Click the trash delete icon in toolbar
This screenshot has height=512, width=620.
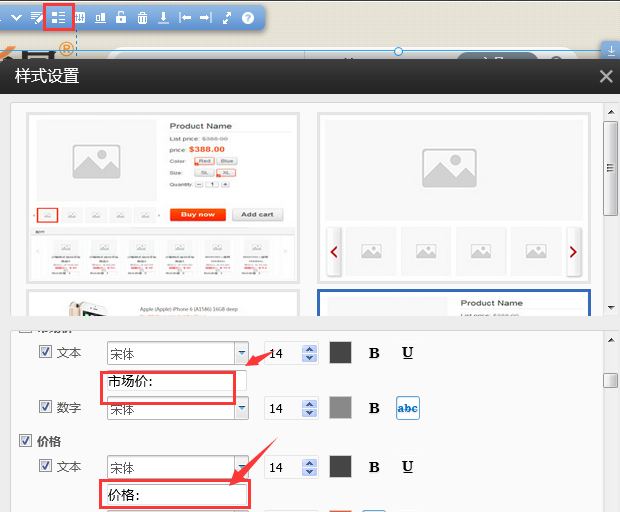(x=143, y=18)
